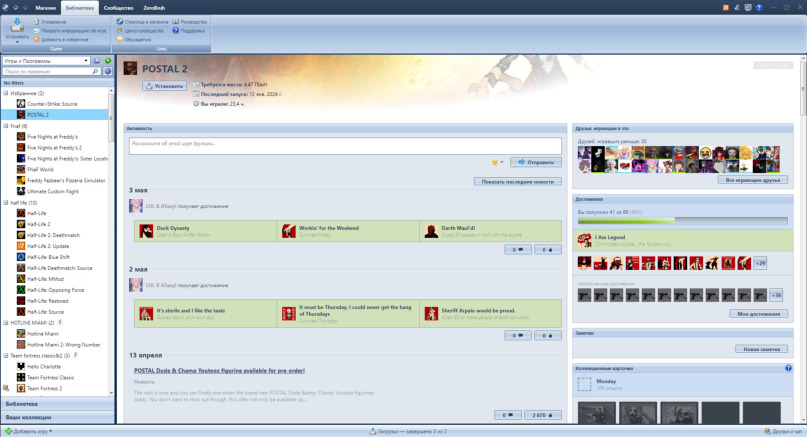Click Показать последние новости button

[518, 182]
